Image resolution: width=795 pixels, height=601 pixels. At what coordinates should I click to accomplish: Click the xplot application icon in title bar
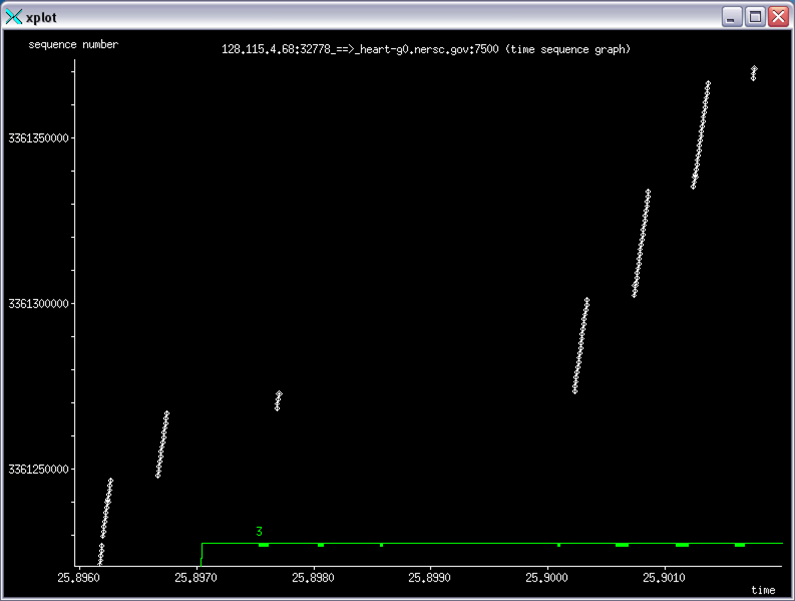click(x=14, y=17)
